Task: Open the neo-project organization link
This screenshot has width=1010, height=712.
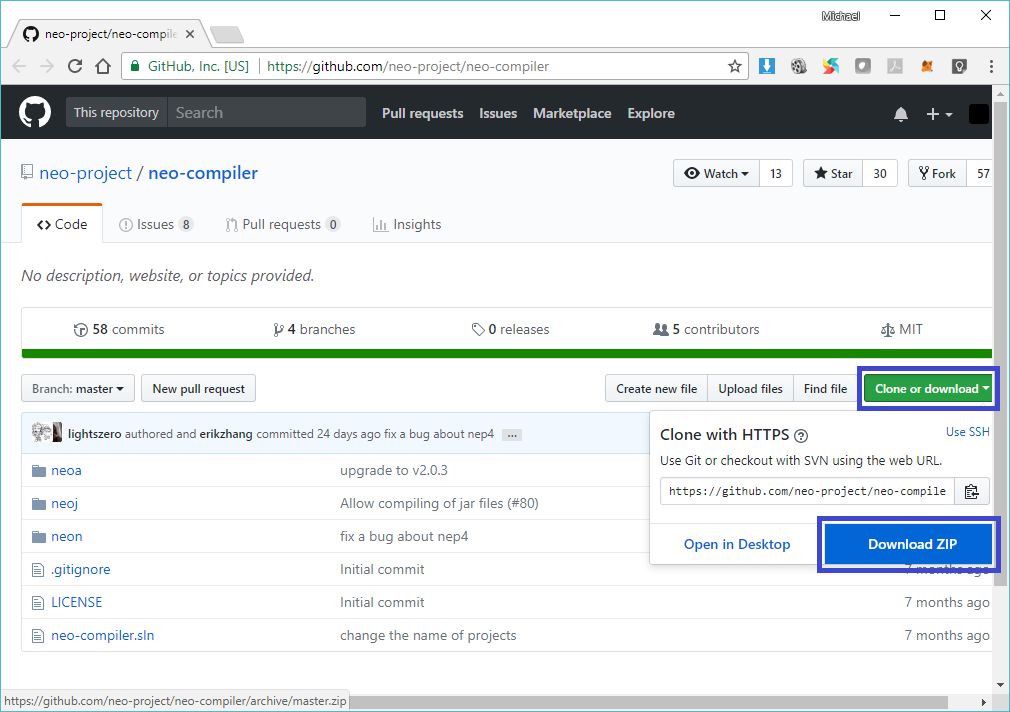Action: tap(86, 173)
